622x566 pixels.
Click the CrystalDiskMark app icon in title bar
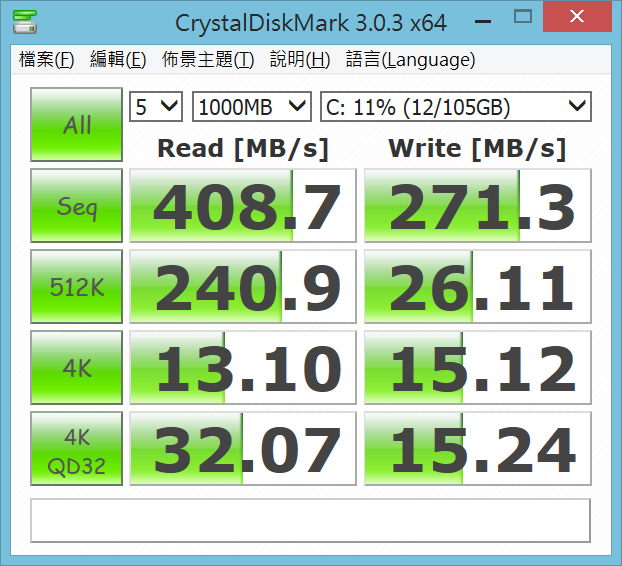point(25,21)
